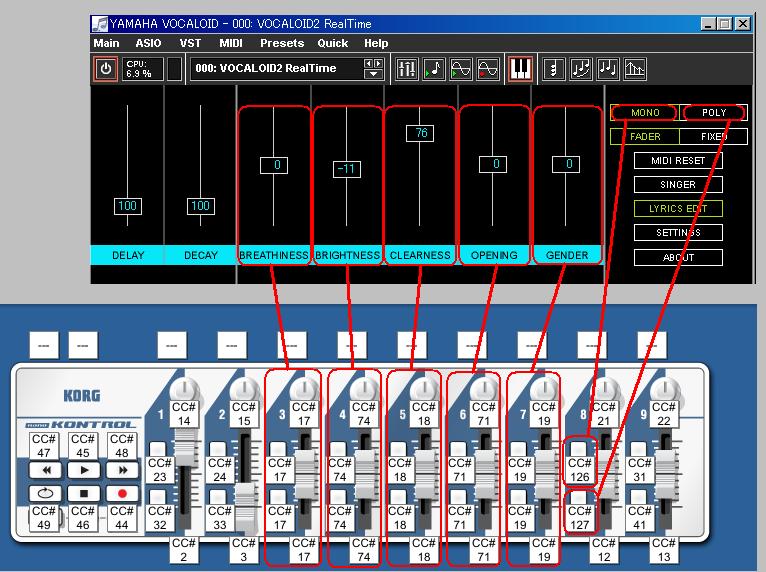This screenshot has width=766, height=572.
Task: Click the ABOUT button
Action: pyautogui.click(x=678, y=257)
